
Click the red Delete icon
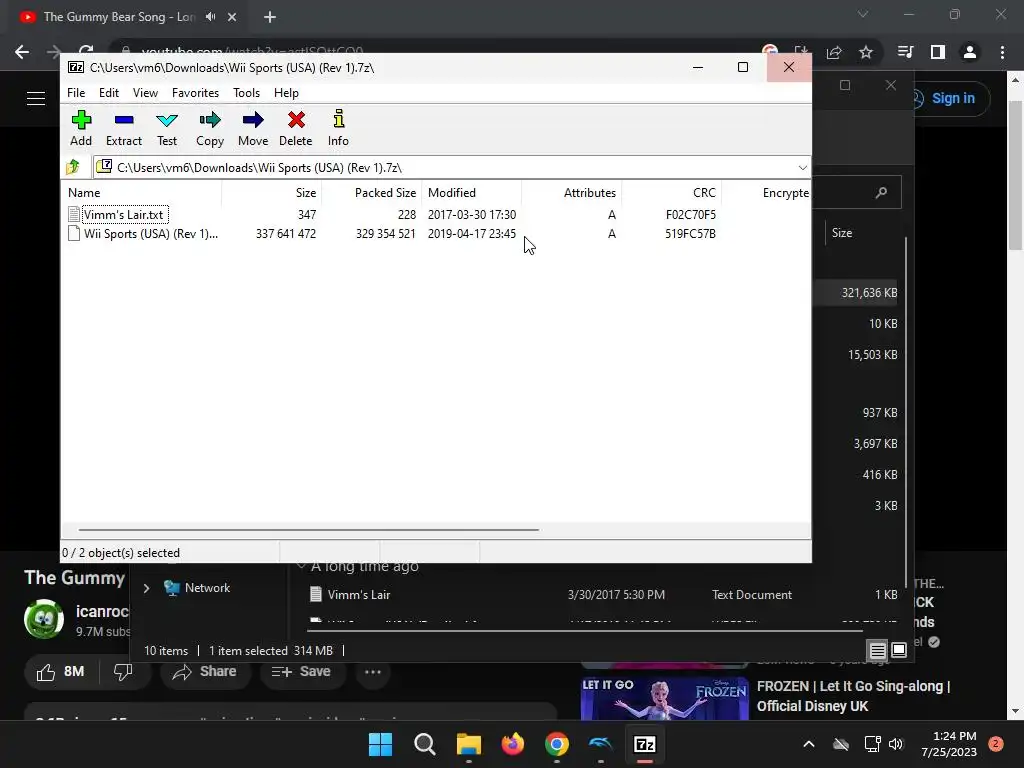point(296,128)
